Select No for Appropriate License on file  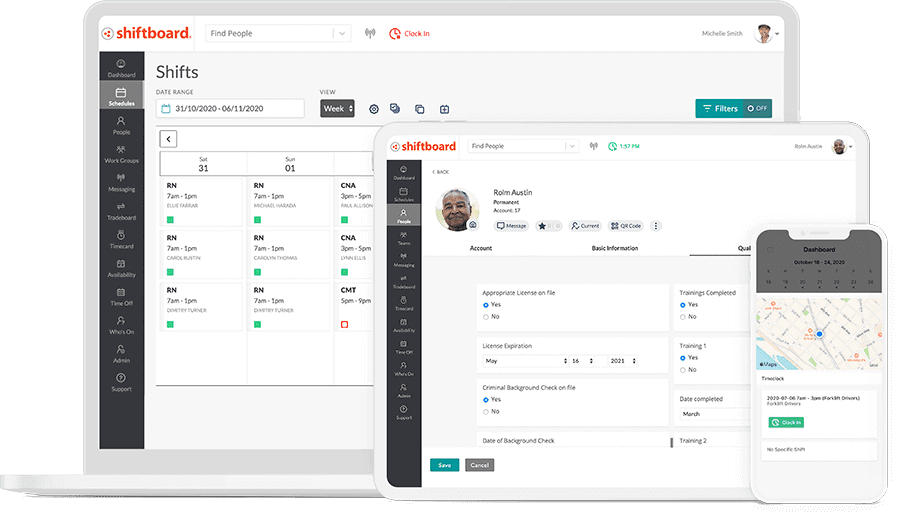(486, 317)
